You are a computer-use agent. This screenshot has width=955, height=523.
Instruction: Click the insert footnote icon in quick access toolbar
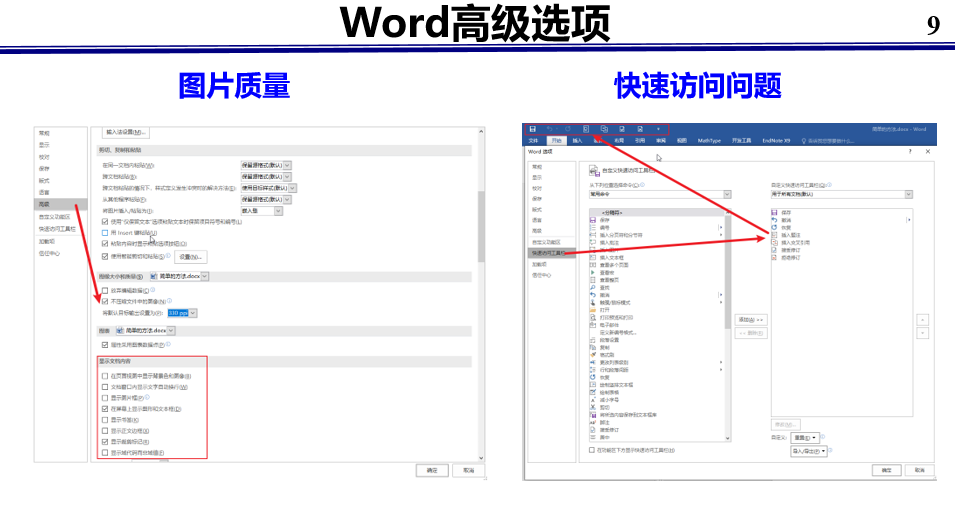tap(586, 129)
